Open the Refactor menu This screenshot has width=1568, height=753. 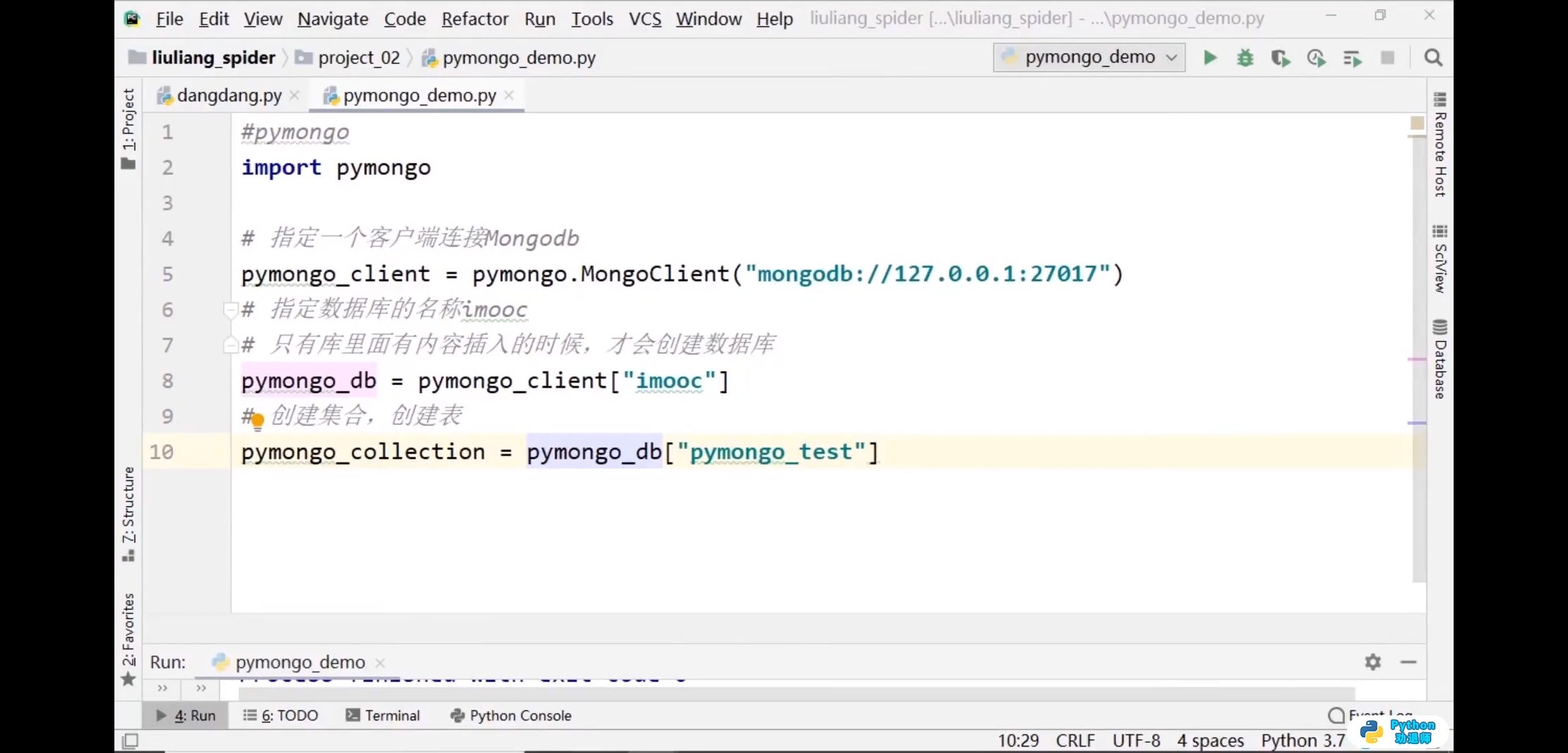click(475, 19)
